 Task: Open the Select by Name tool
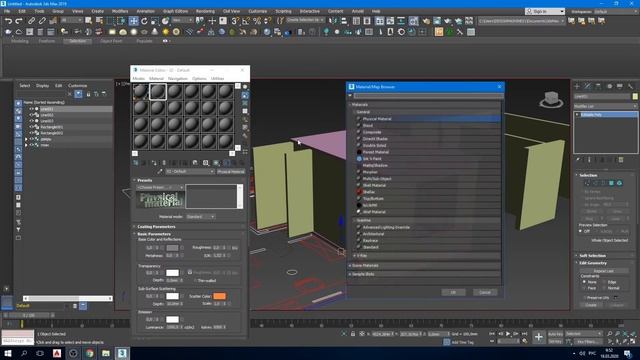click(99, 21)
